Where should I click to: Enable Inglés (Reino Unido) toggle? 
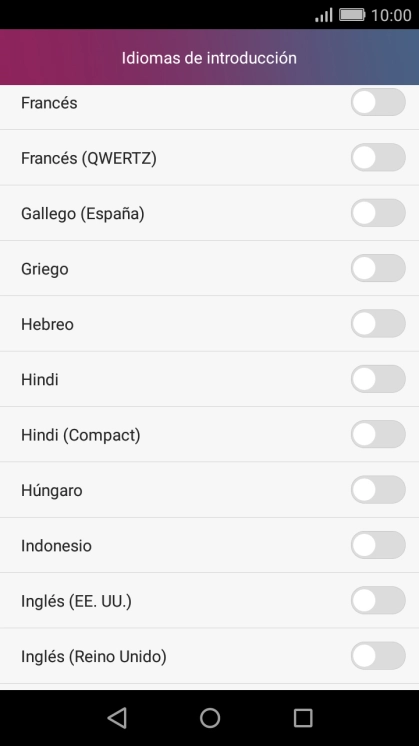378,656
